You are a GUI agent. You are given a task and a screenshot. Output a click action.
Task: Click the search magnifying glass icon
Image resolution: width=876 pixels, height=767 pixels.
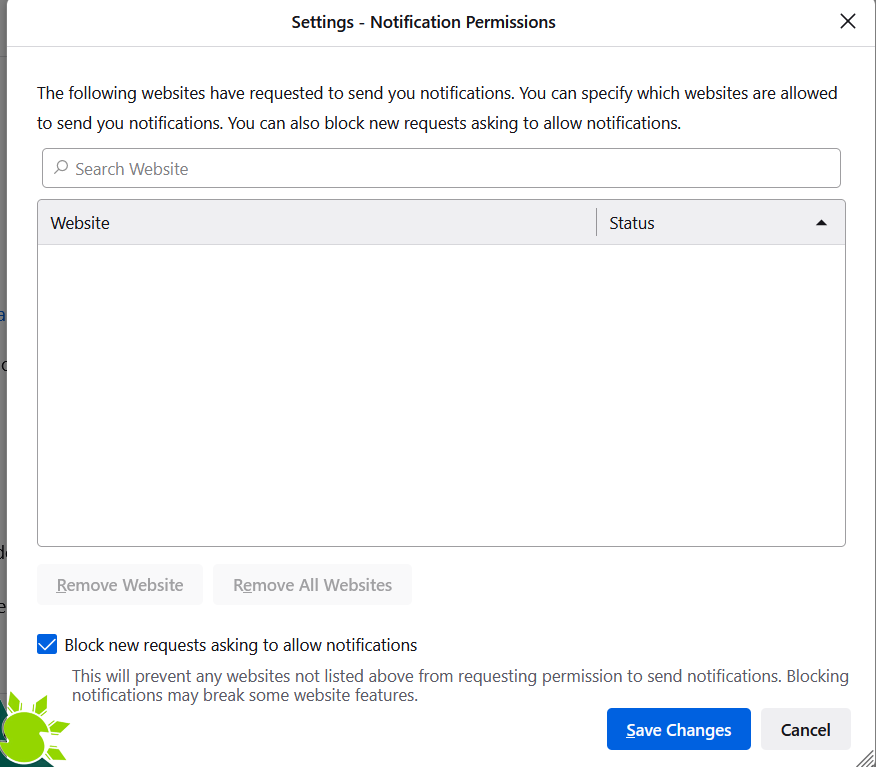pos(61,168)
